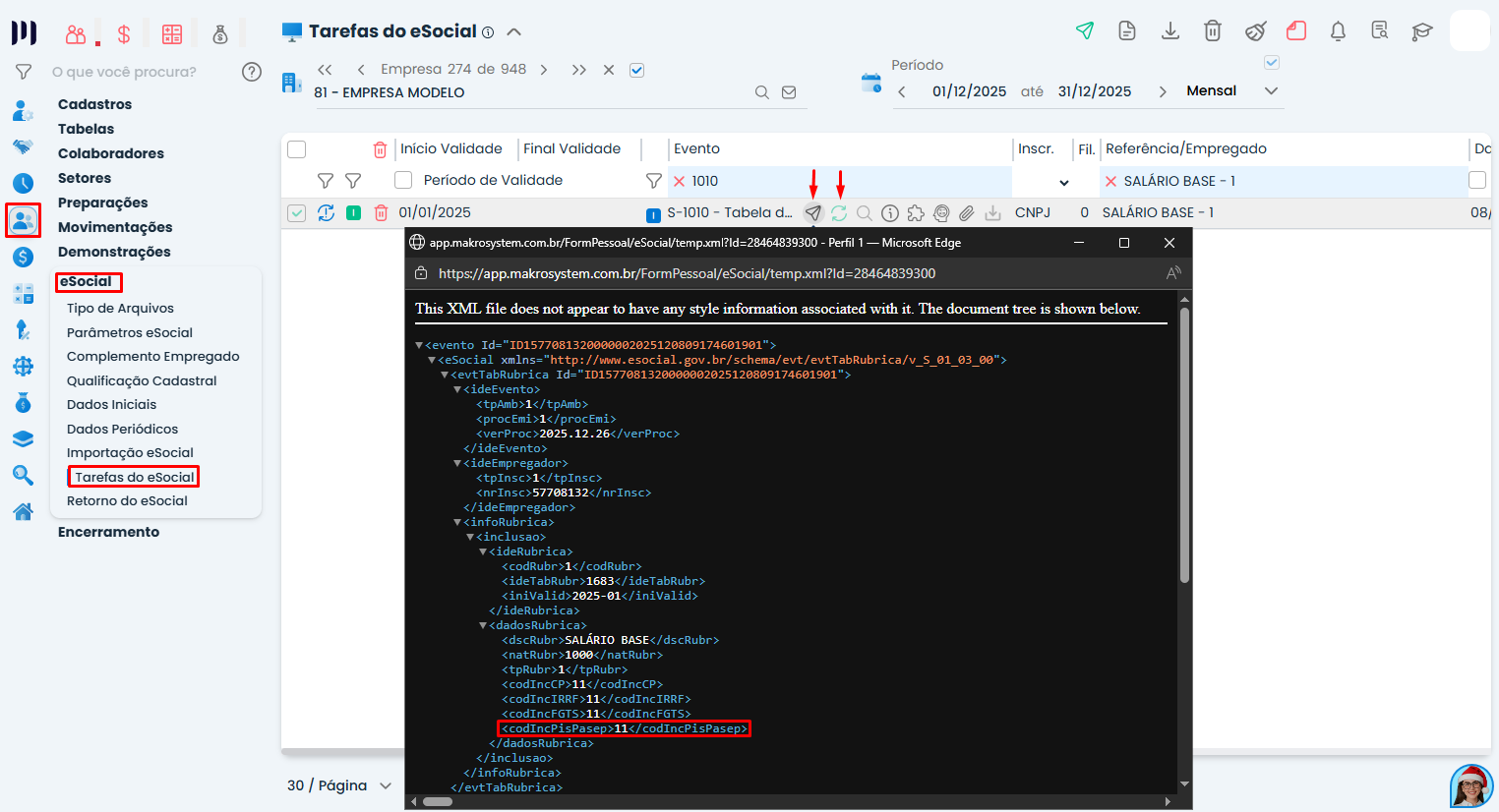The width and height of the screenshot is (1499, 812).
Task: Send the S-1010 event with the row paper-plane icon
Action: coord(813,212)
